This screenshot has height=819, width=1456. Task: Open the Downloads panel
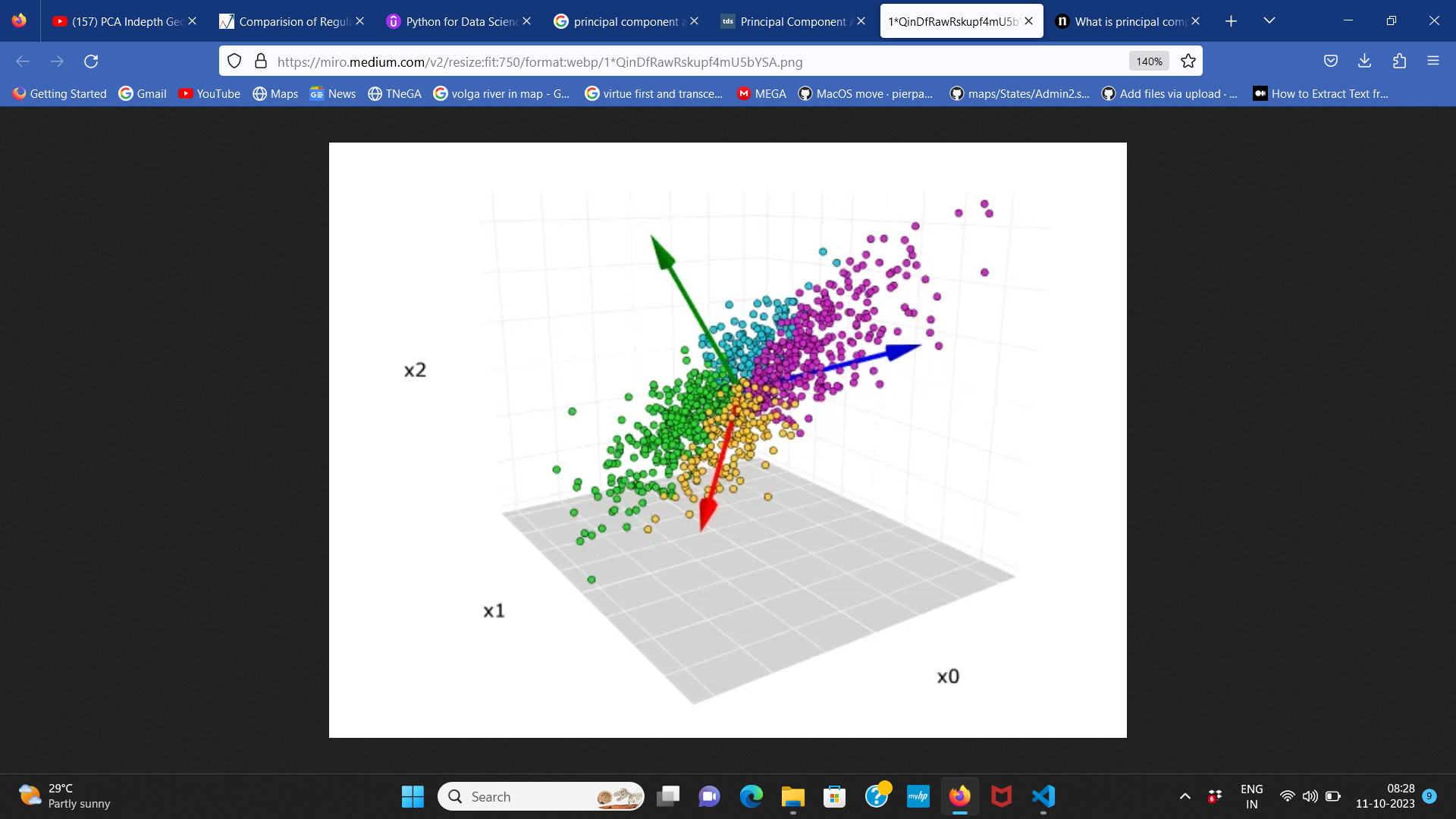tap(1365, 61)
